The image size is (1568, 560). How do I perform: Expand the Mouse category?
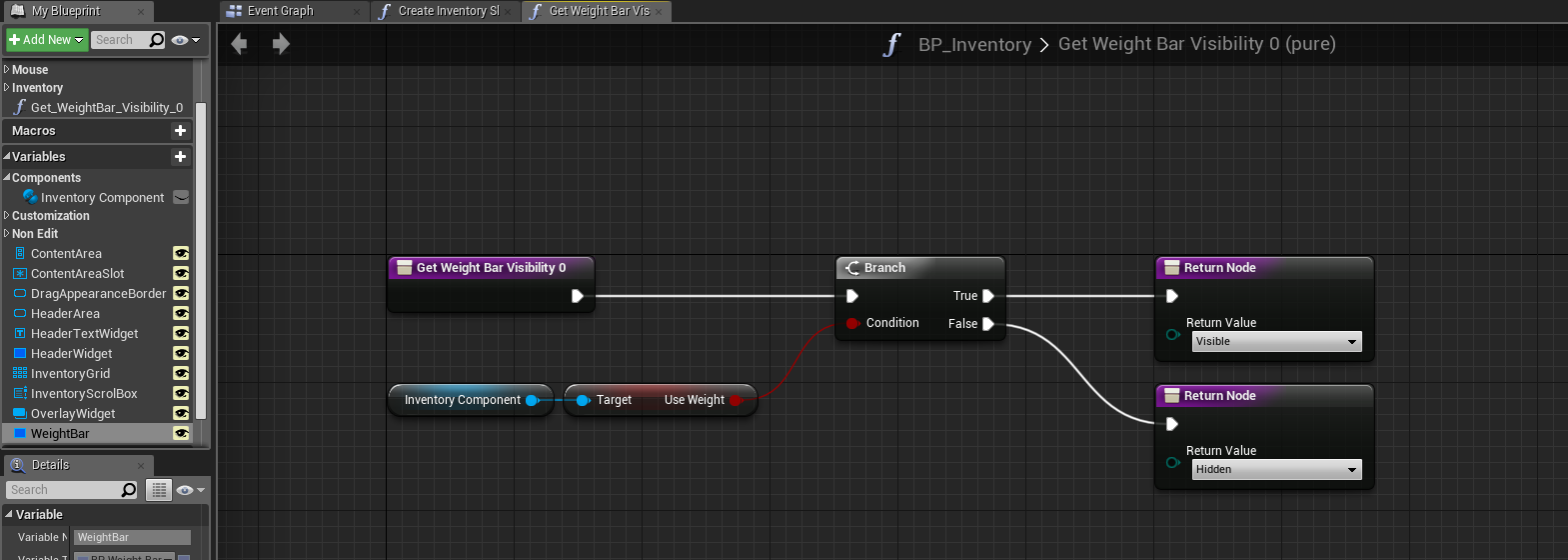point(7,70)
